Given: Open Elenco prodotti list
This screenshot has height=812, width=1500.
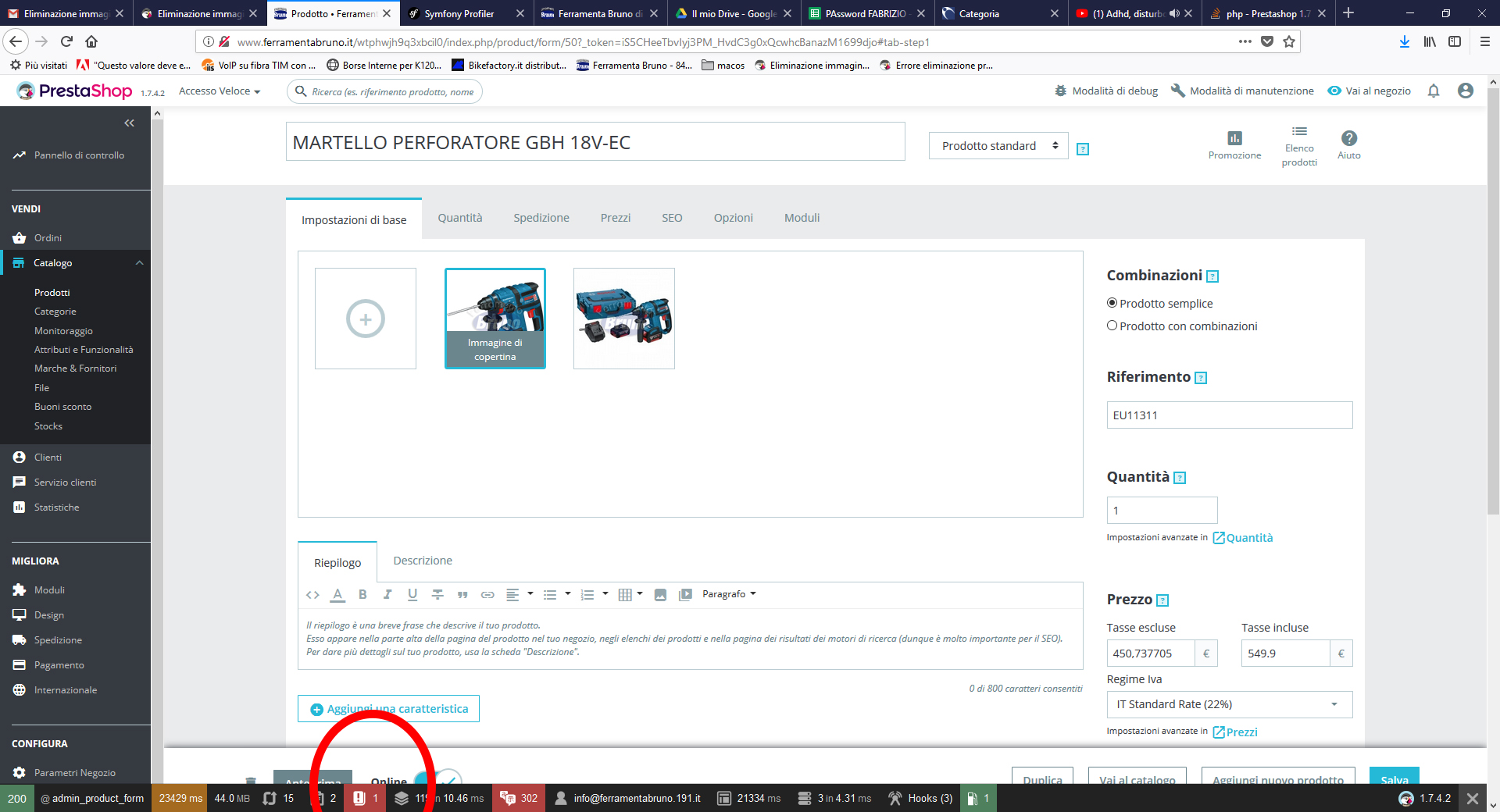Looking at the screenshot, I should (x=1299, y=146).
